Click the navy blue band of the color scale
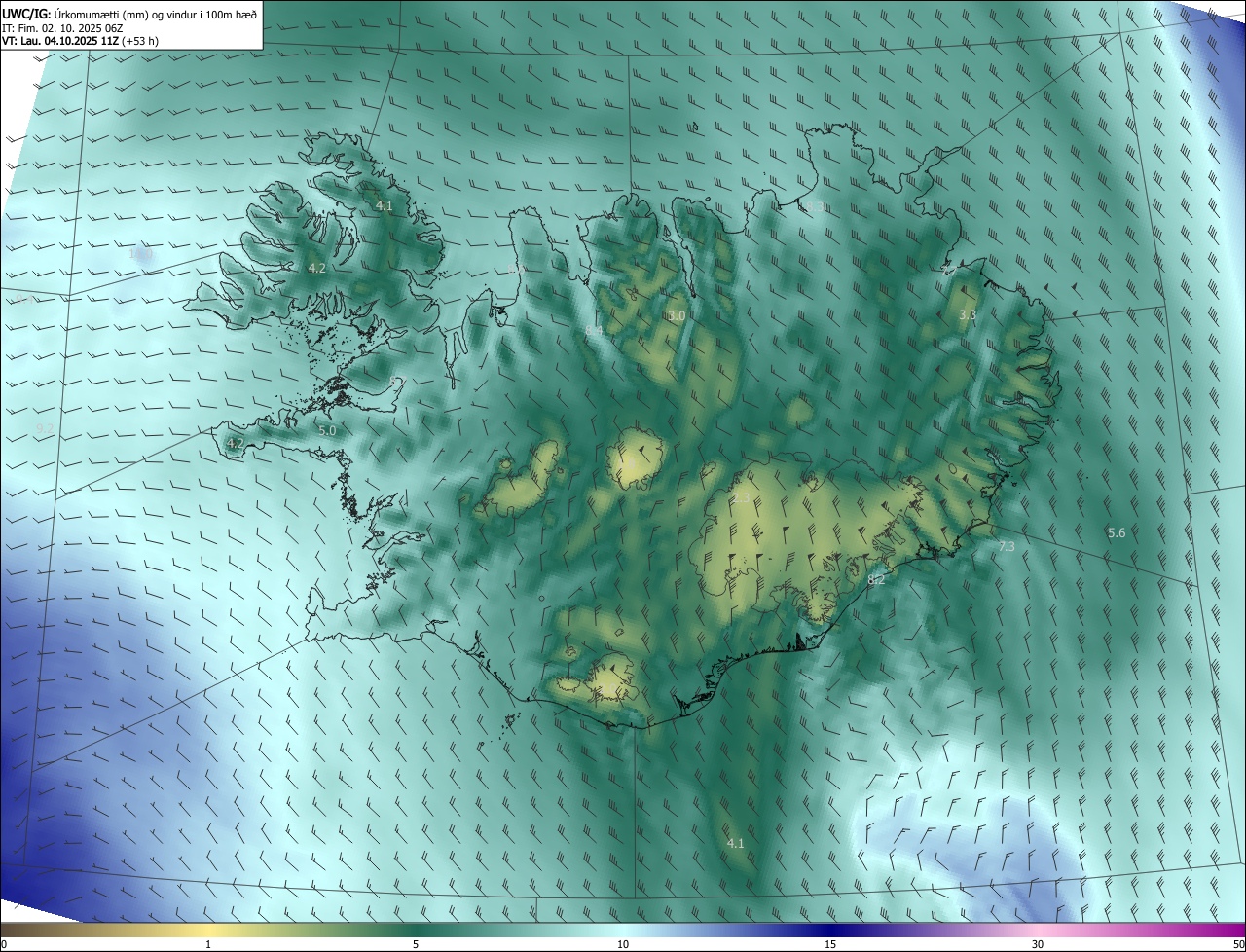The image size is (1246, 952). (830, 930)
